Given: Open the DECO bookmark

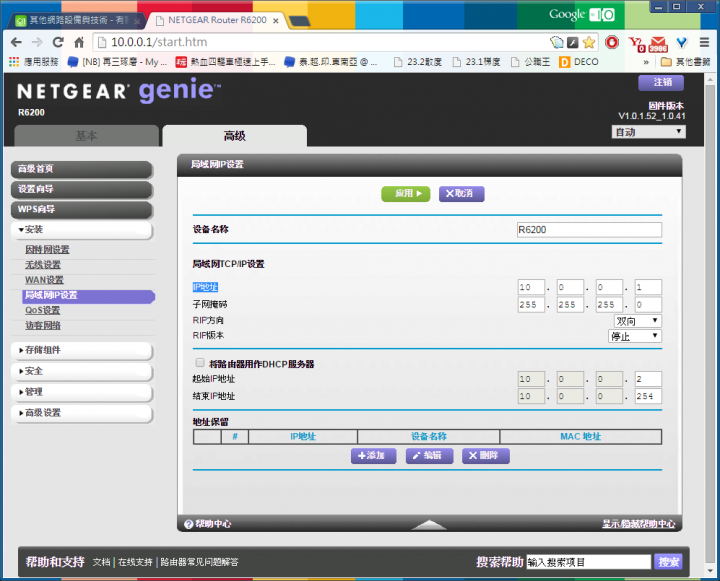Looking at the screenshot, I should (x=579, y=62).
